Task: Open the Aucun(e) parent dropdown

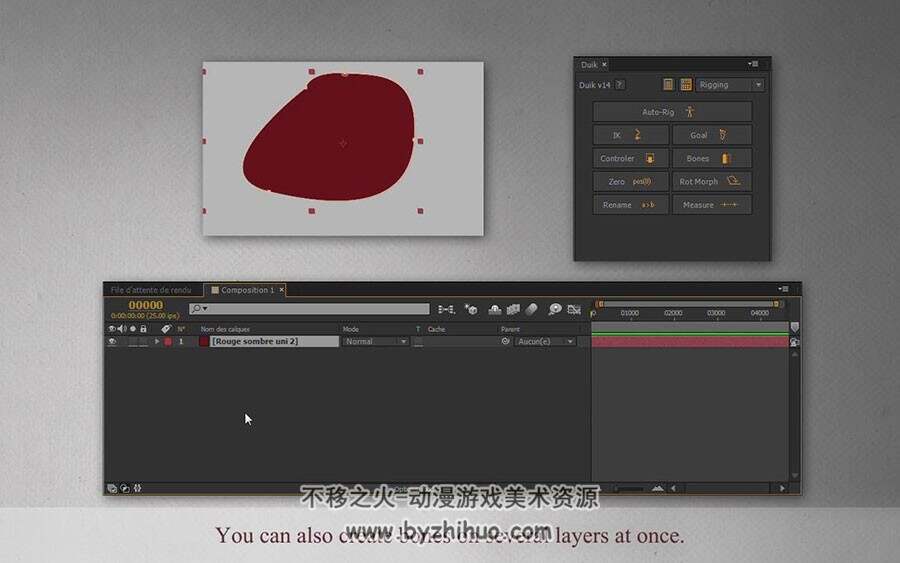Action: coord(544,341)
